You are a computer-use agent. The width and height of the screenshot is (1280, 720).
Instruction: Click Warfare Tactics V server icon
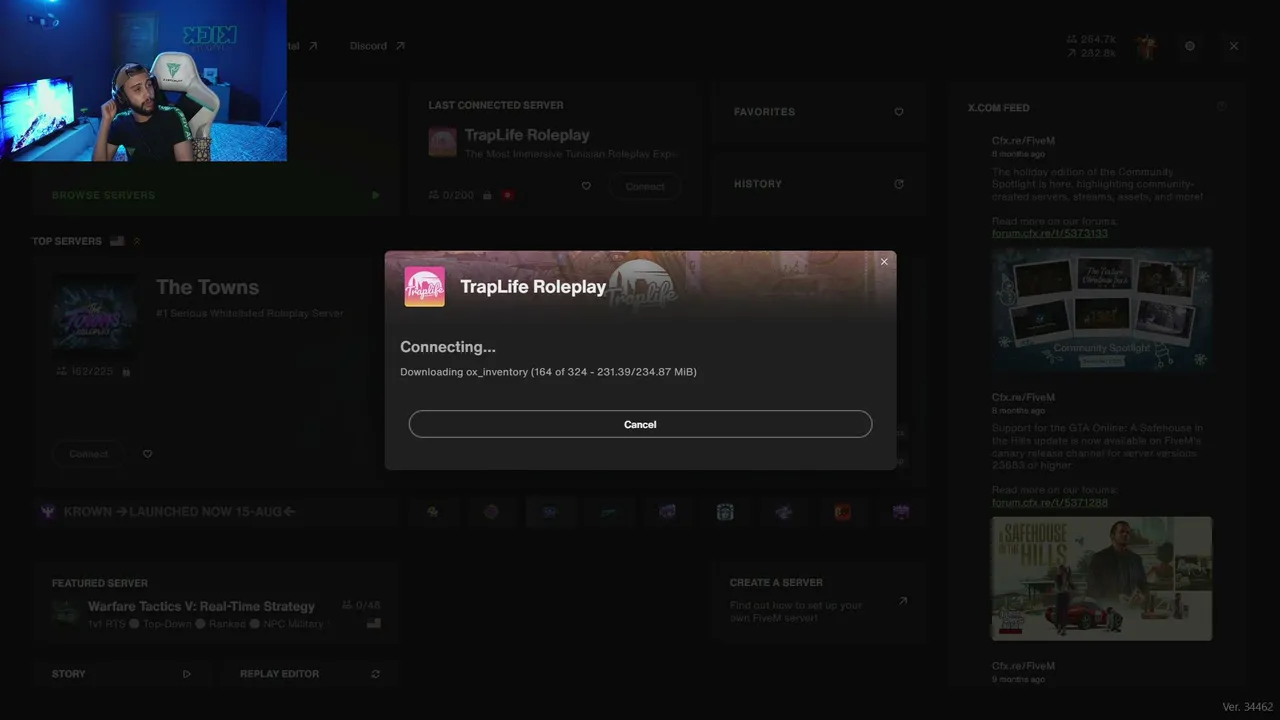click(66, 612)
